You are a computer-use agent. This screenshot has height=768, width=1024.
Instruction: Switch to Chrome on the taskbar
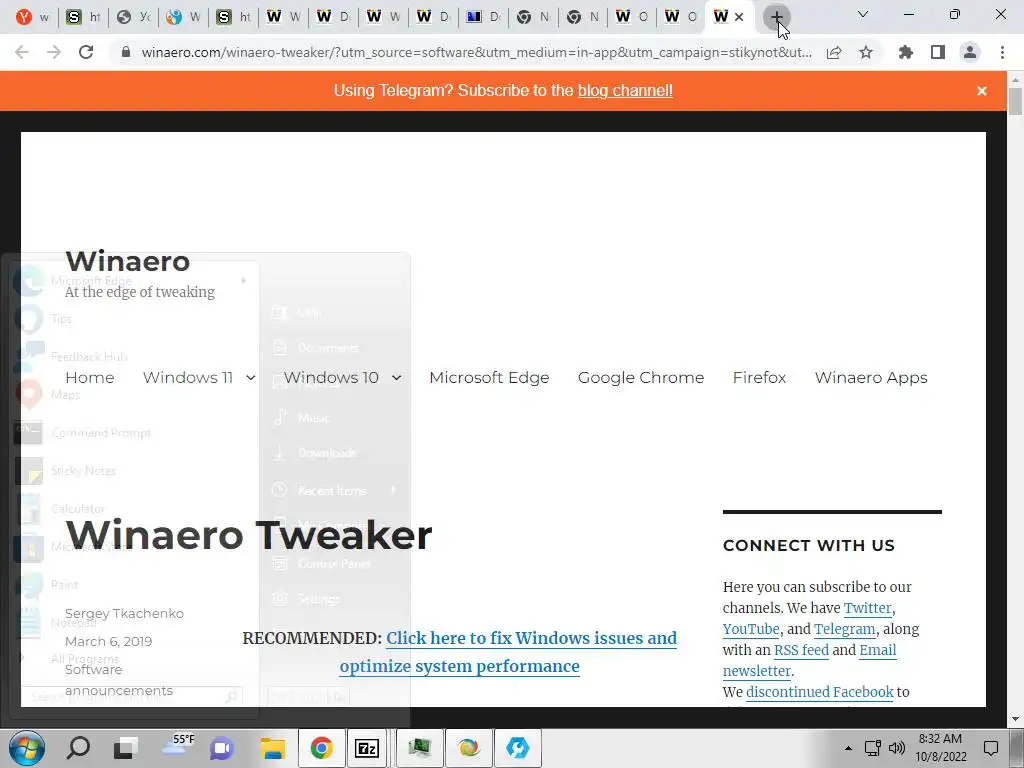click(321, 748)
